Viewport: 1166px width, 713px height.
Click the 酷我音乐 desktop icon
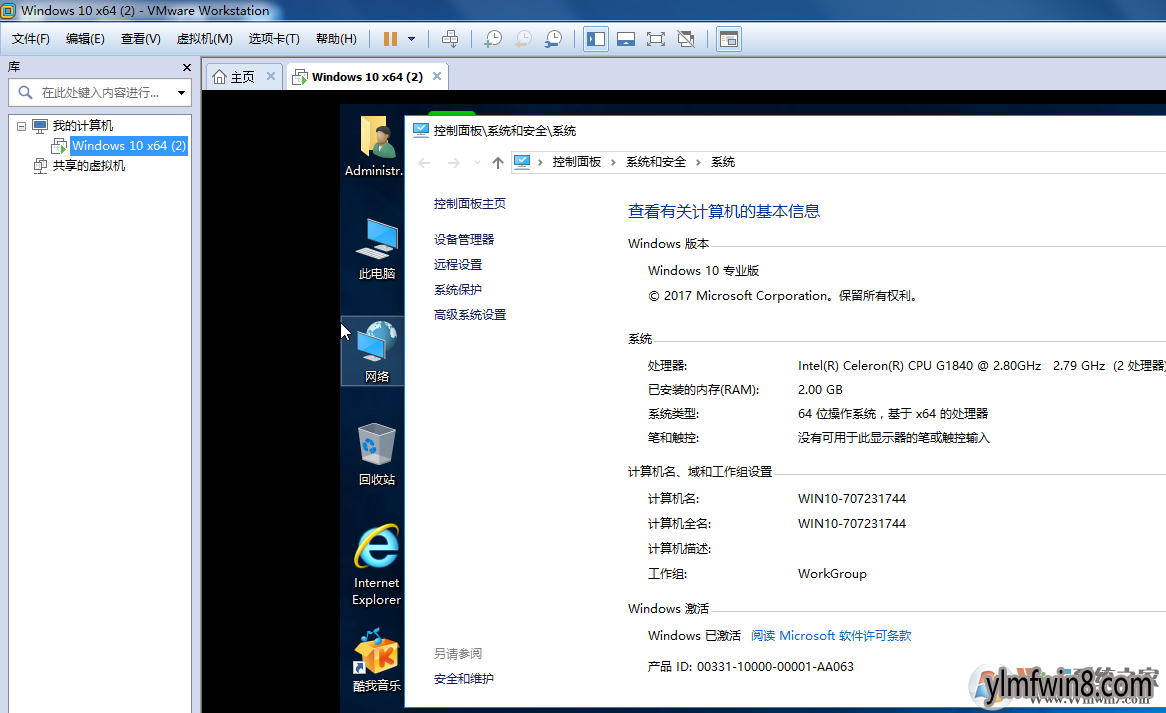point(376,660)
